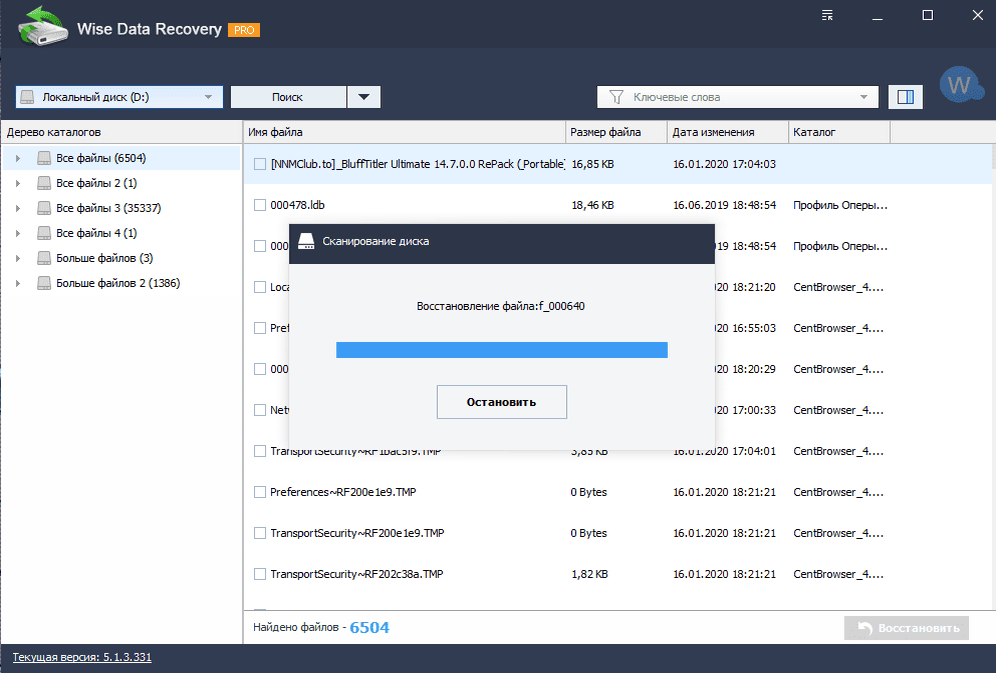Image resolution: width=996 pixels, height=673 pixels.
Task: Sort by the Размер файла column header
Action: click(x=605, y=132)
